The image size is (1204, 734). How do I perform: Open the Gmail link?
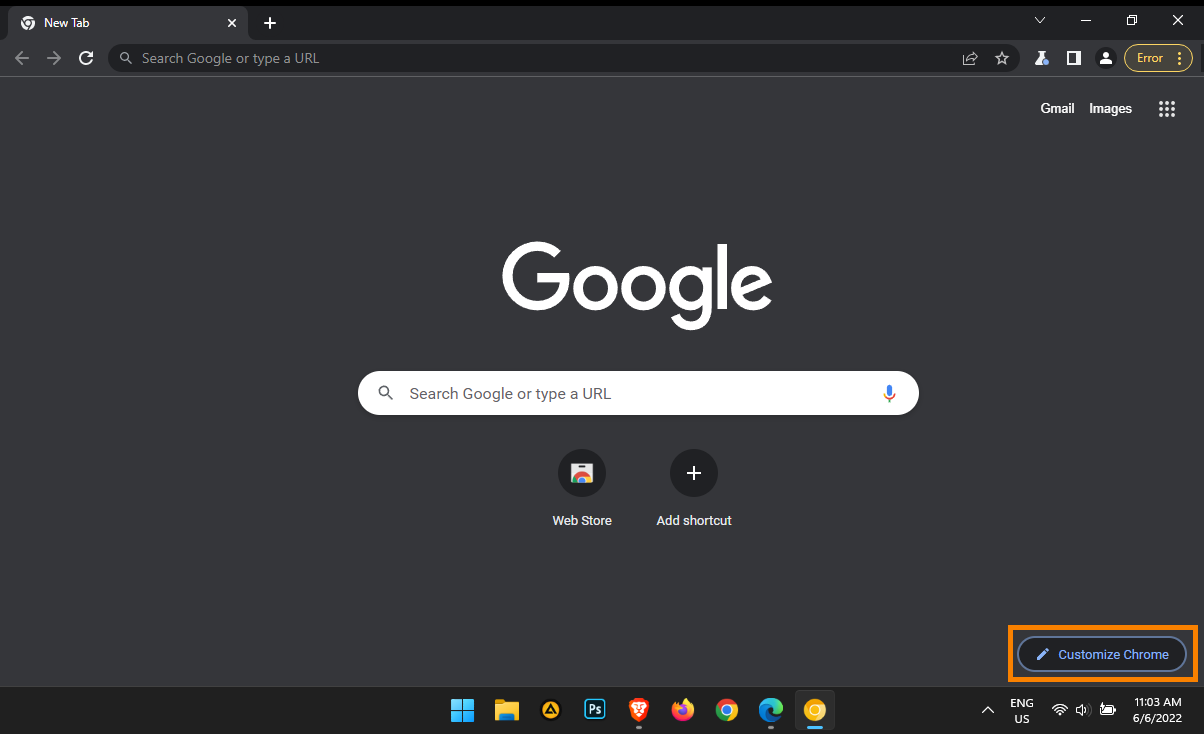[x=1057, y=108]
